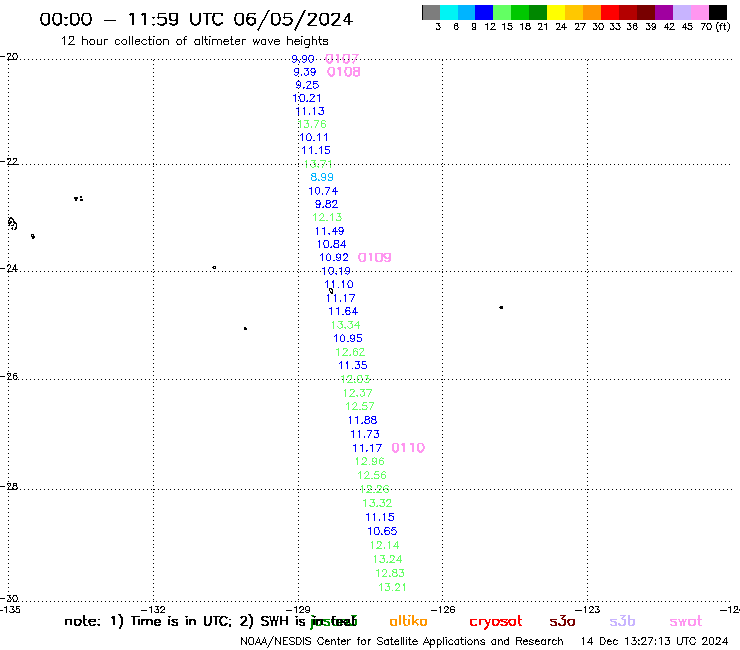Click the green 12.37 value

point(358,393)
